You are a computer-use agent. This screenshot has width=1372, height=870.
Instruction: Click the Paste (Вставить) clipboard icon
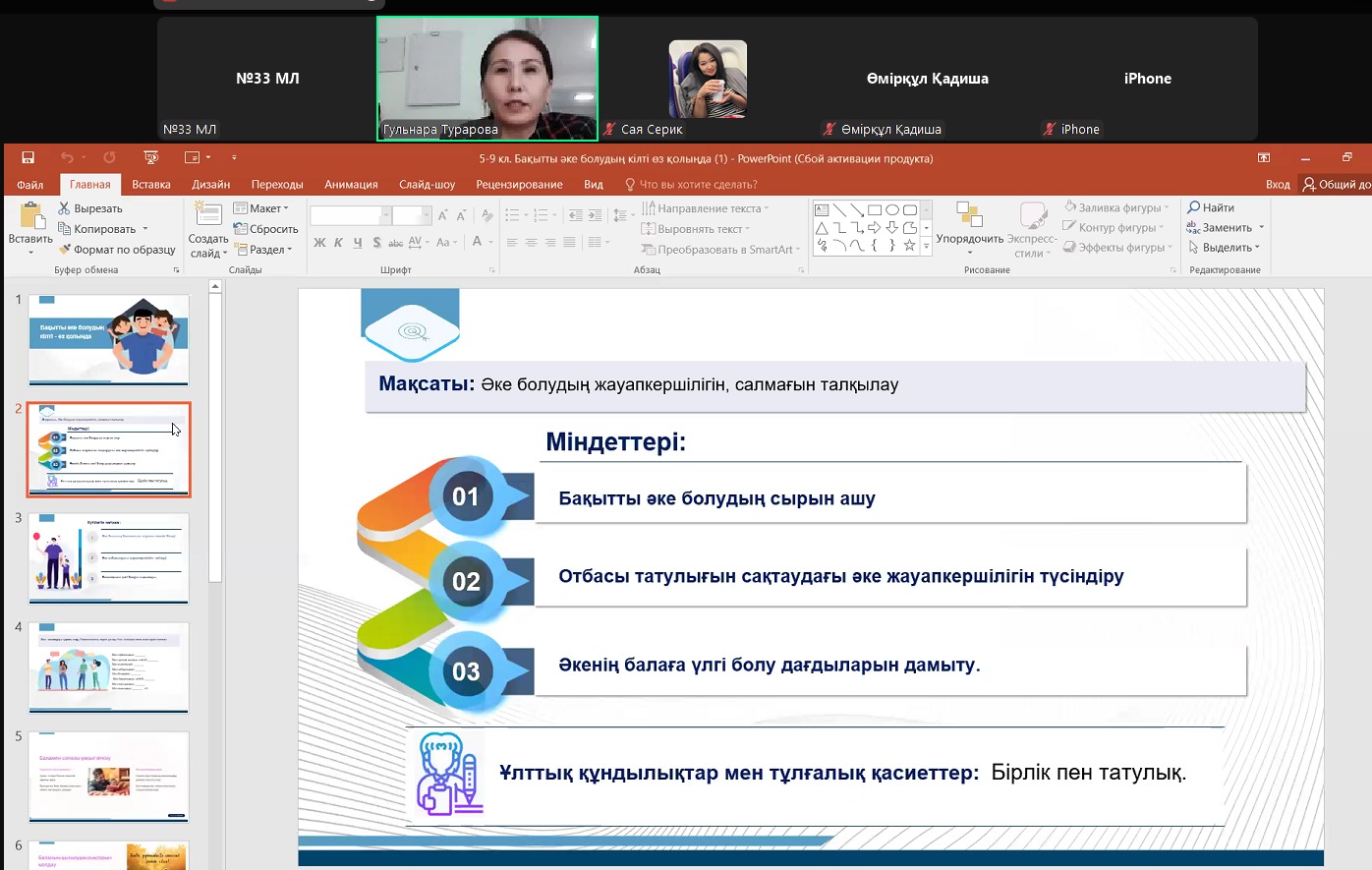[30, 218]
